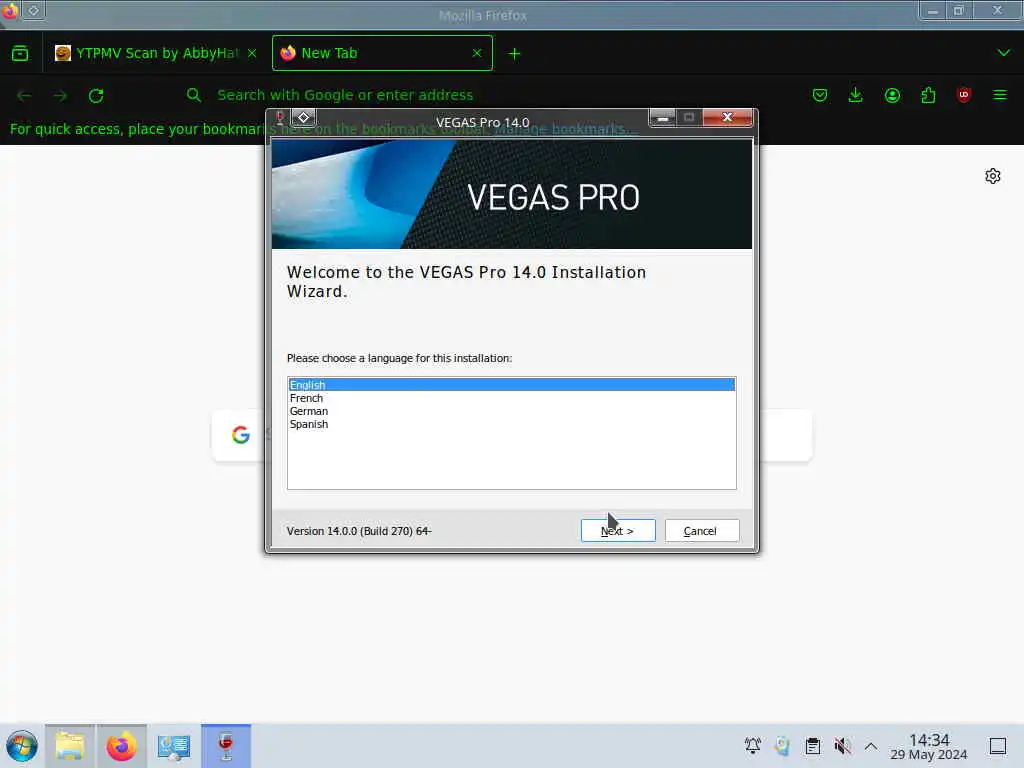Open the Manage bookmarks link
1024x768 pixels.
(566, 129)
